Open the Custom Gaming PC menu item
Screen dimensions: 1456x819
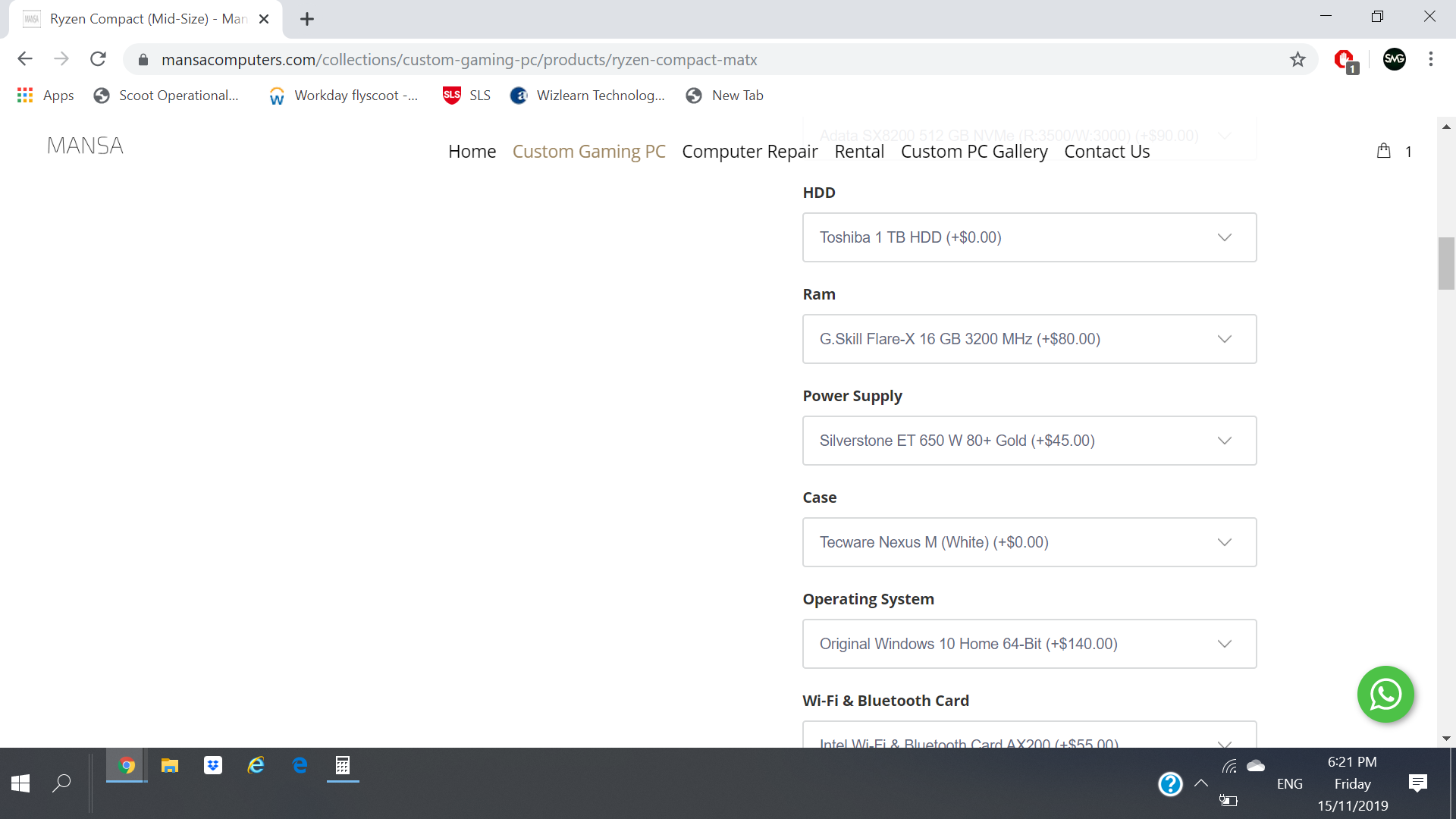tap(589, 152)
